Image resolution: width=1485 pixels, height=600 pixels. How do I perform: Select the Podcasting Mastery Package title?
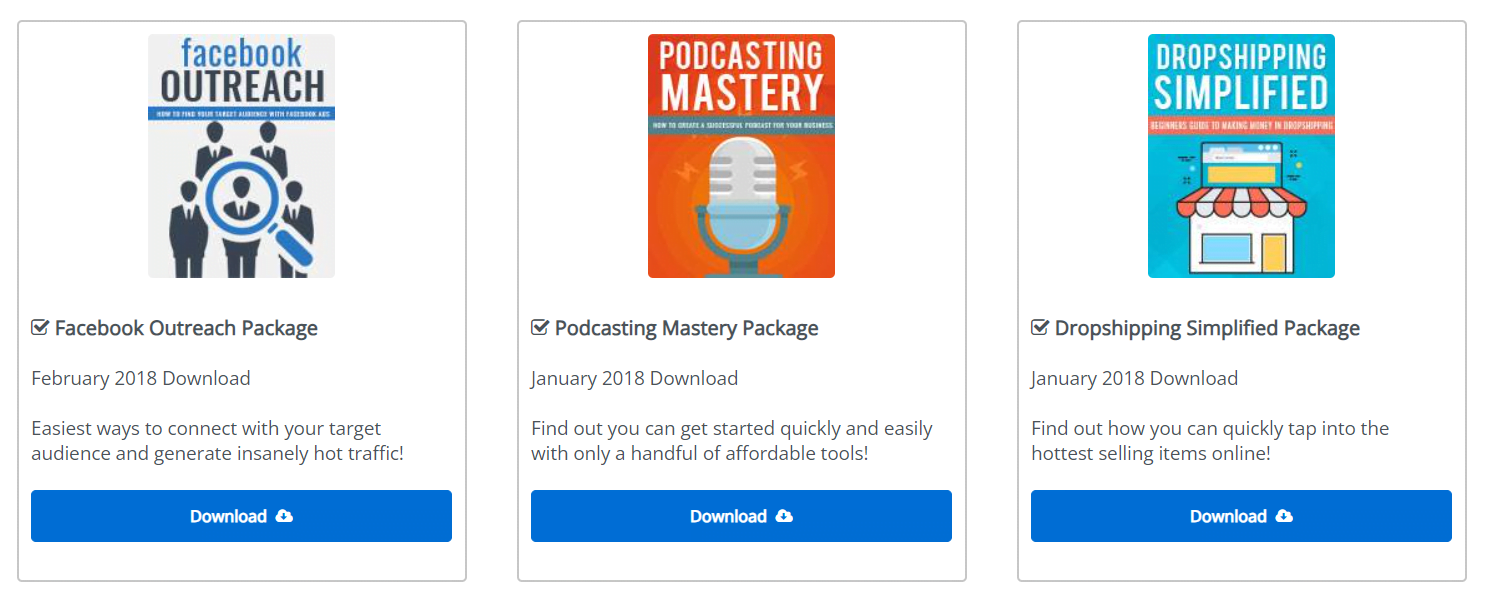[x=686, y=328]
